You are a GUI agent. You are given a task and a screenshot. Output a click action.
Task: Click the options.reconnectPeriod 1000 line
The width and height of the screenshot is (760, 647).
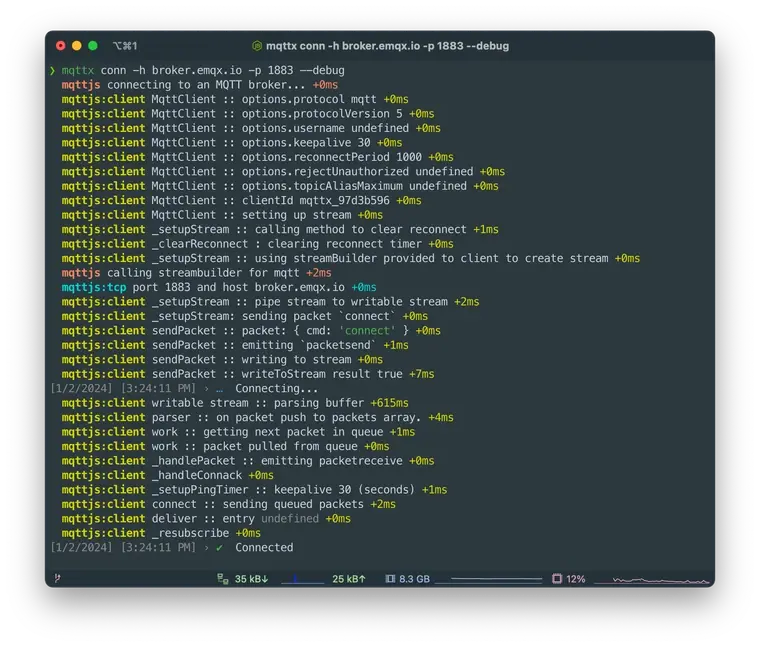click(x=257, y=158)
